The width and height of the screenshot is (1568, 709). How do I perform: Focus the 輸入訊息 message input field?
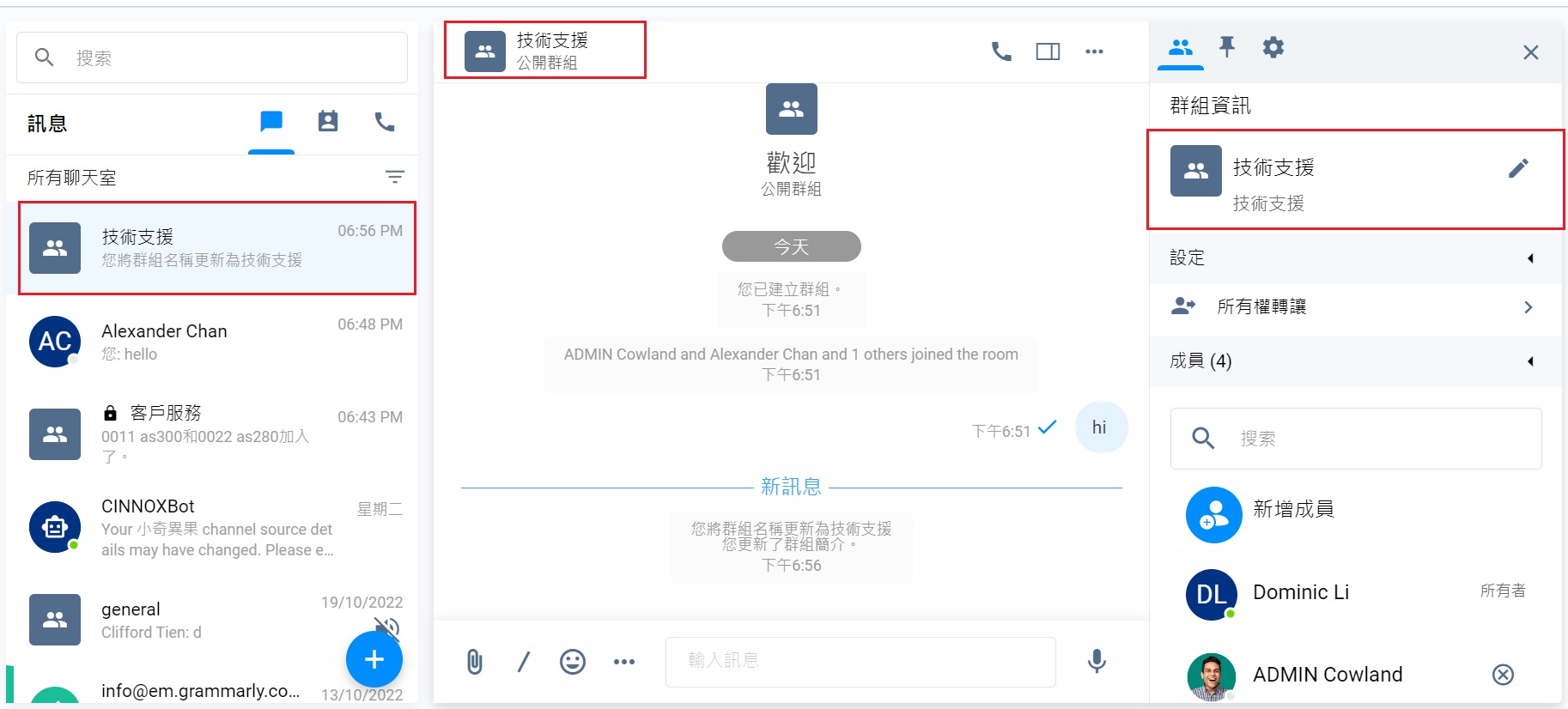tap(860, 661)
